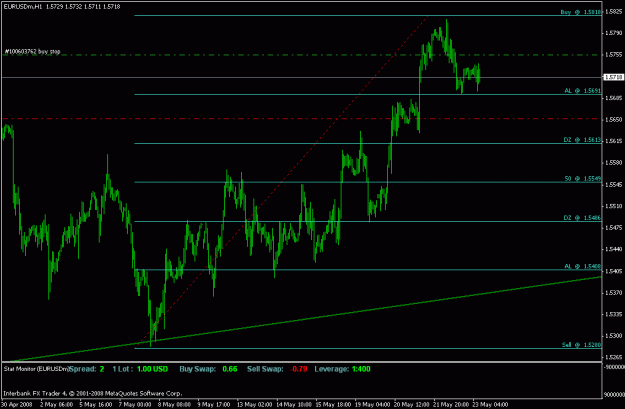Viewport: 625px width, 409px height.
Task: Click the 5 May 16:00 time label
Action: [96, 404]
